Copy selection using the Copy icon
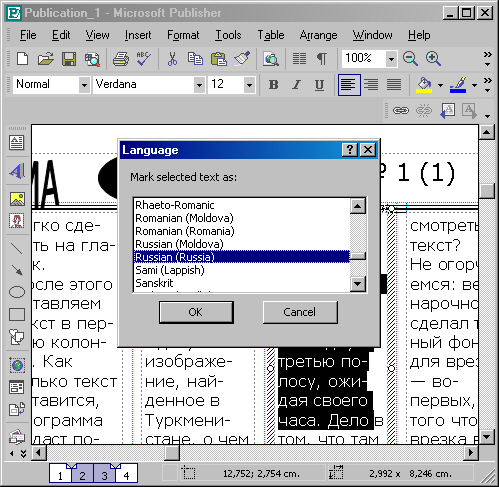This screenshot has width=499, height=487. tap(195, 59)
